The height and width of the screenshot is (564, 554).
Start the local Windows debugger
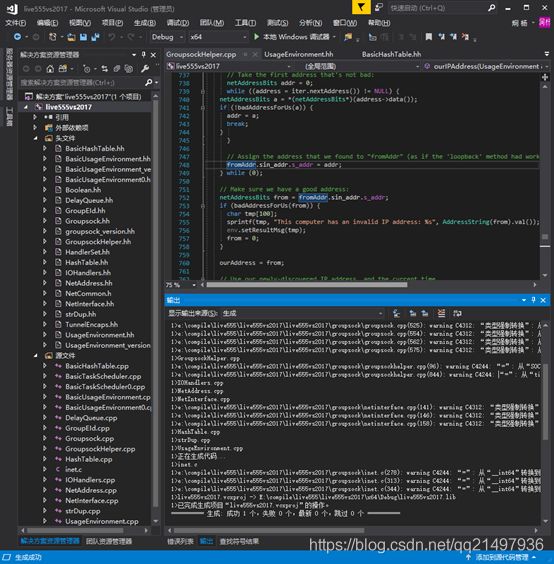[291, 37]
